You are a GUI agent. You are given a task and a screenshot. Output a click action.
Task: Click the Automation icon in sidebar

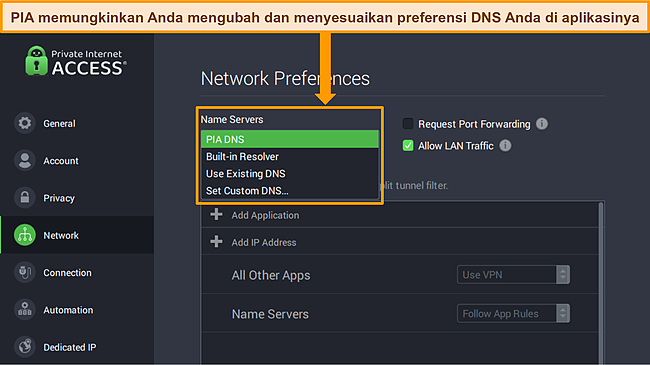click(25, 310)
